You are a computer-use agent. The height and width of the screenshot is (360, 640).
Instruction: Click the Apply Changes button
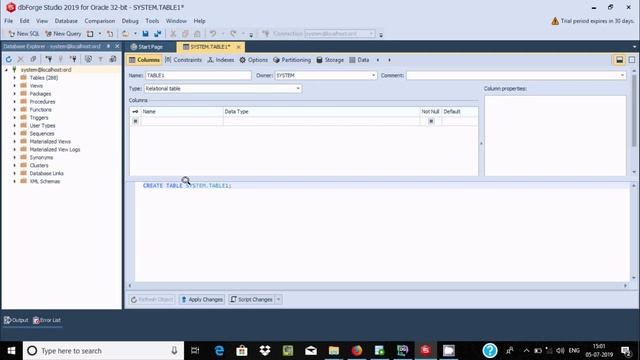[x=202, y=300]
